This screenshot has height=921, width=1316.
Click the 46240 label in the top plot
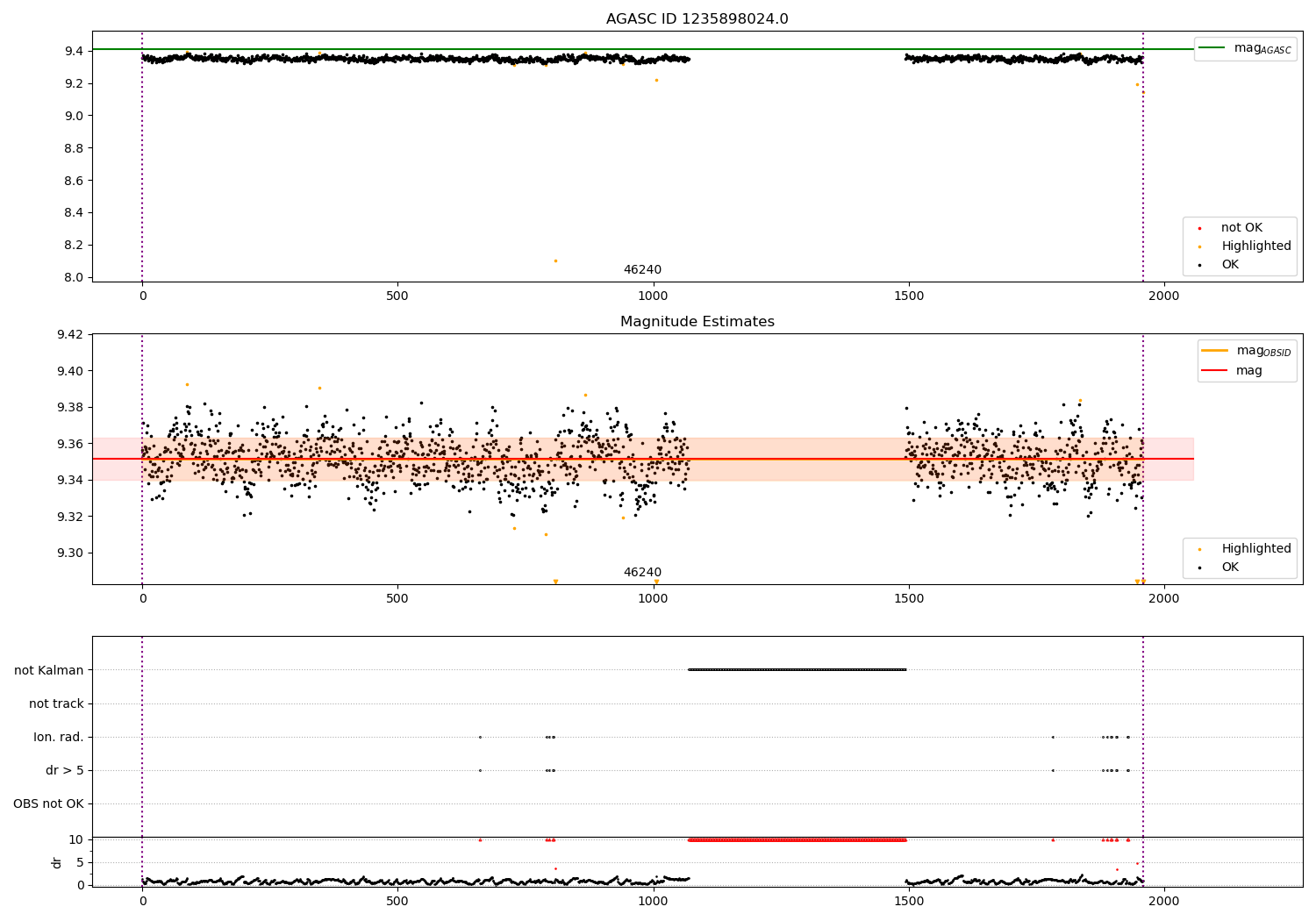[x=642, y=270]
